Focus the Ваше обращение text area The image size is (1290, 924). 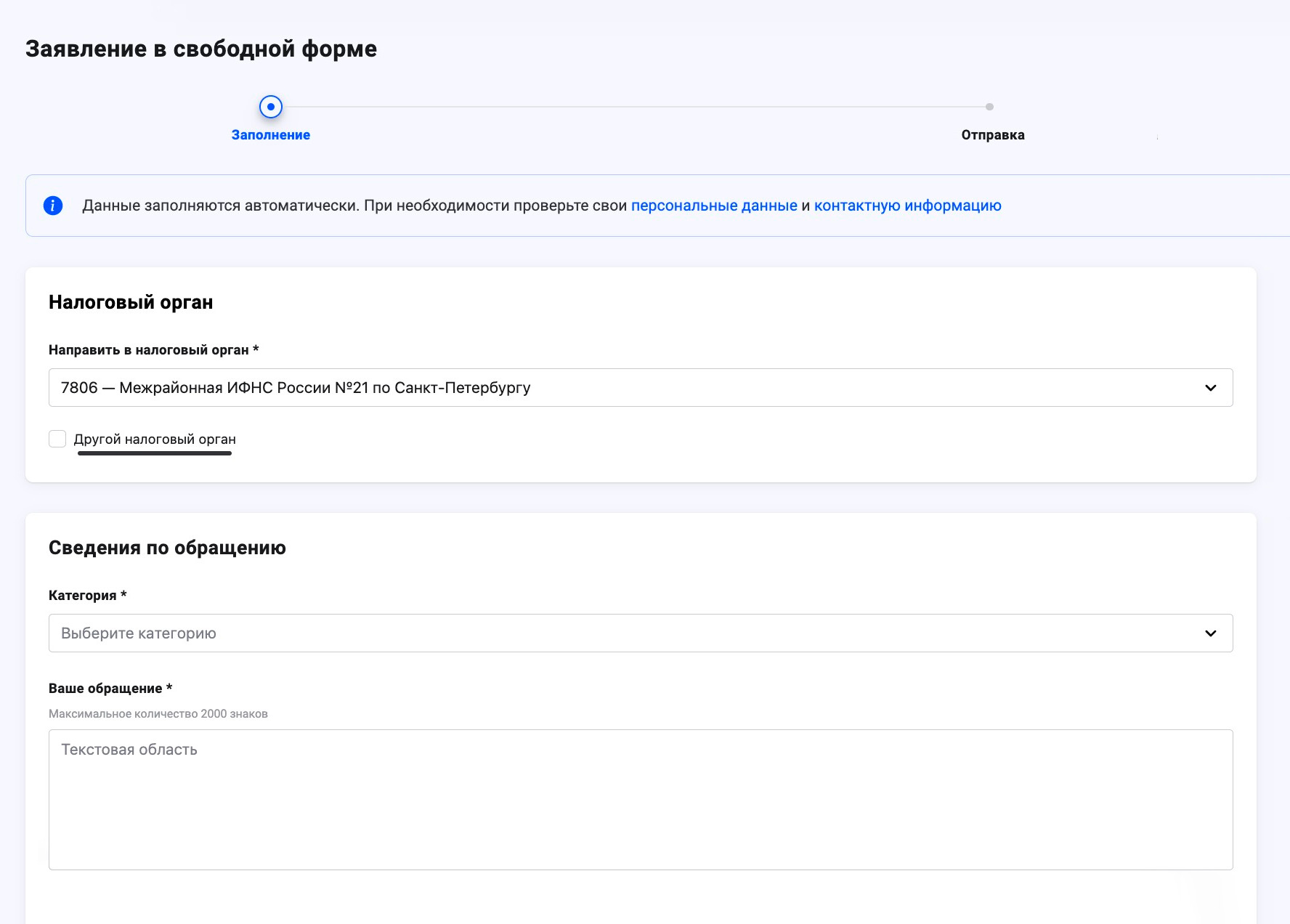(x=641, y=800)
